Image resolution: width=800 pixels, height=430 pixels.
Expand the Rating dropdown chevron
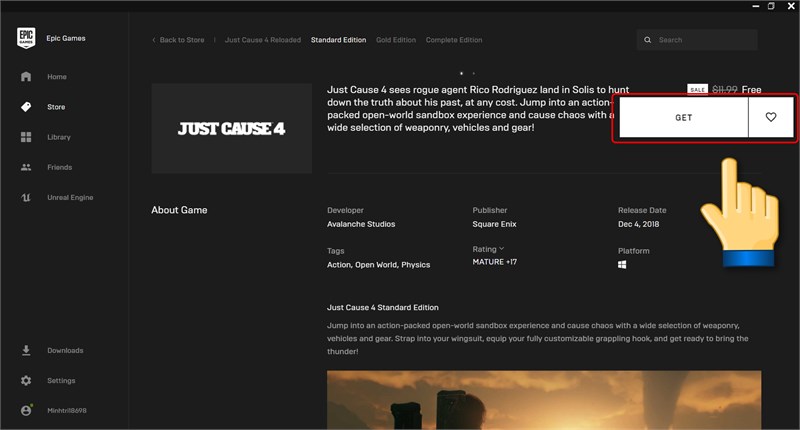502,249
